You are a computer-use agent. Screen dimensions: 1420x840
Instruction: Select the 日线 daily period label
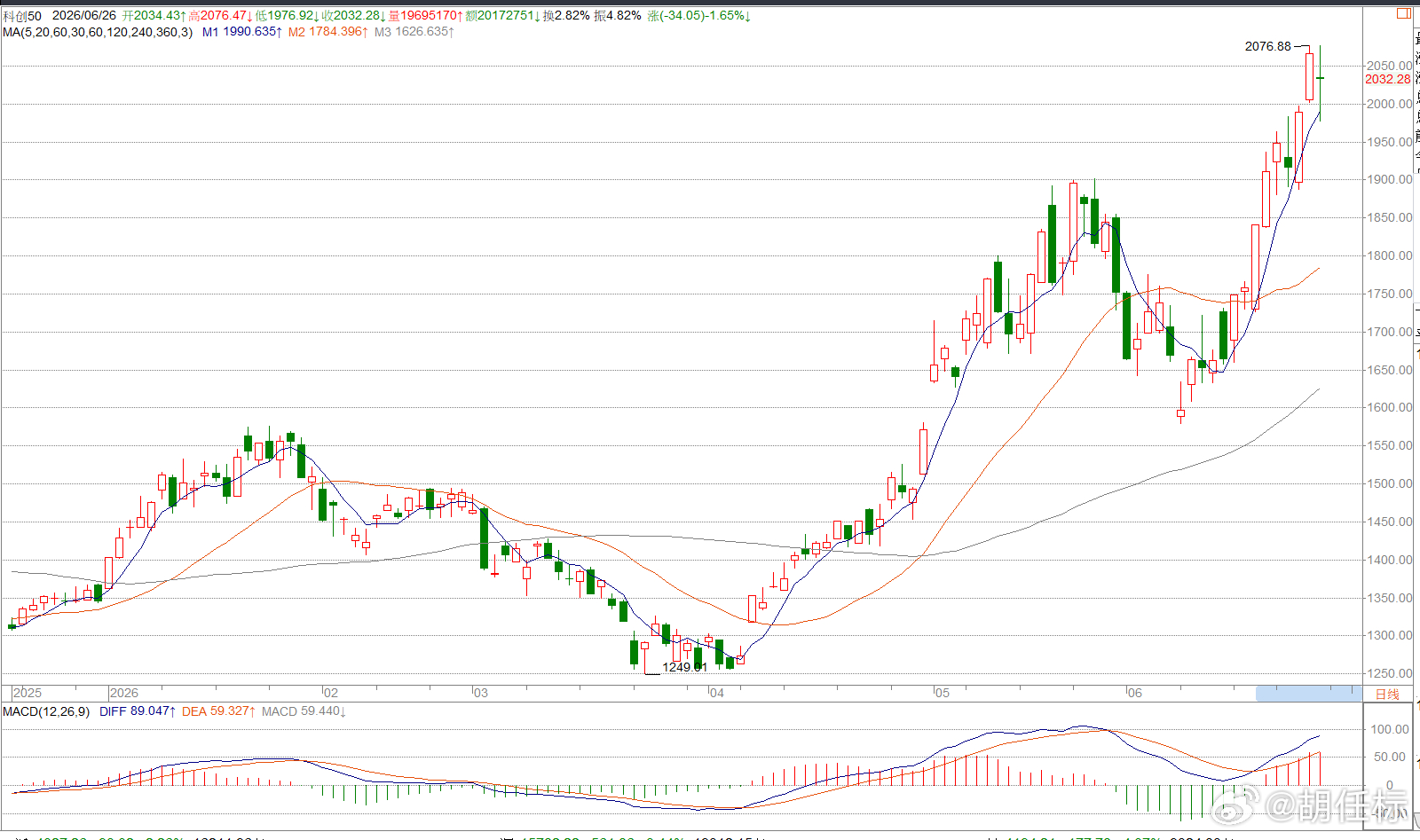point(1387,694)
